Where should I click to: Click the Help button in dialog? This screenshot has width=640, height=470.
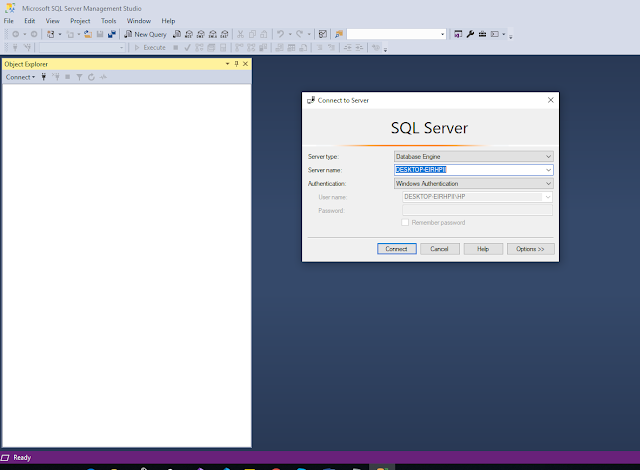click(x=483, y=249)
